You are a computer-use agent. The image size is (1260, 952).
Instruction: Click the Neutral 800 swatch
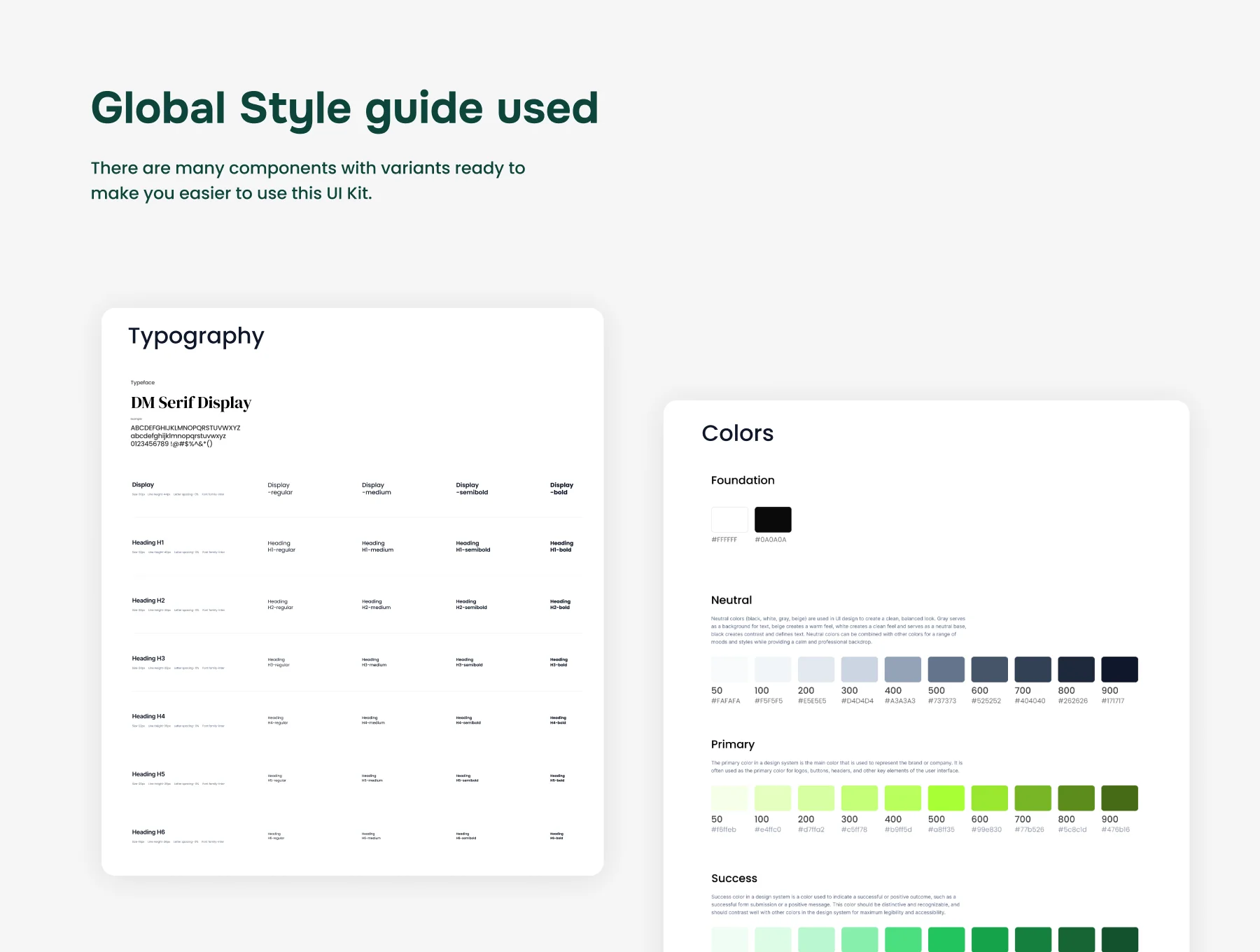[1077, 669]
